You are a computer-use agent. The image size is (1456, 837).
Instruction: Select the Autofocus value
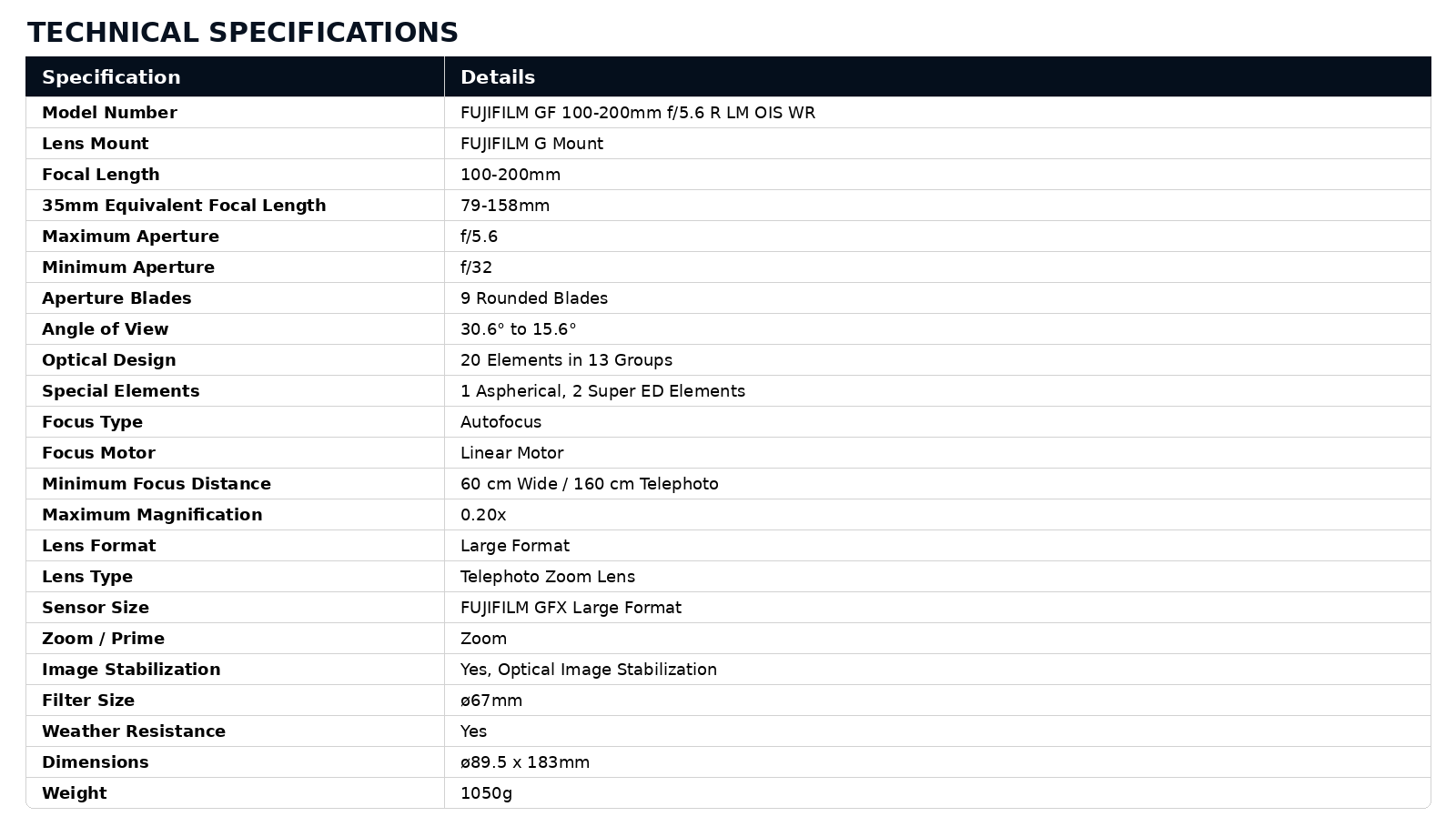click(x=500, y=422)
